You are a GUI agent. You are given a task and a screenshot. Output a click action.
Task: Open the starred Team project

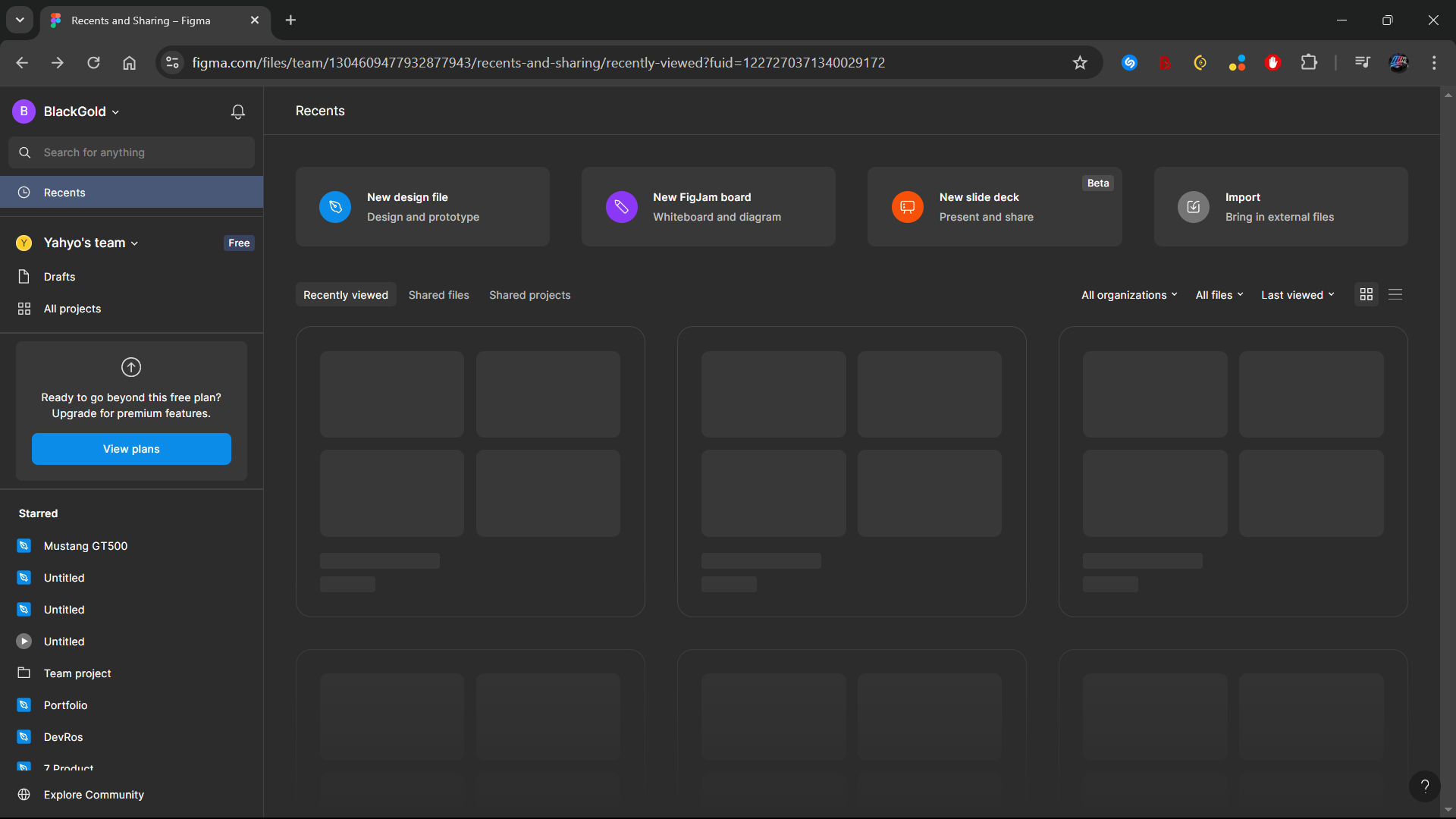[x=131, y=673]
